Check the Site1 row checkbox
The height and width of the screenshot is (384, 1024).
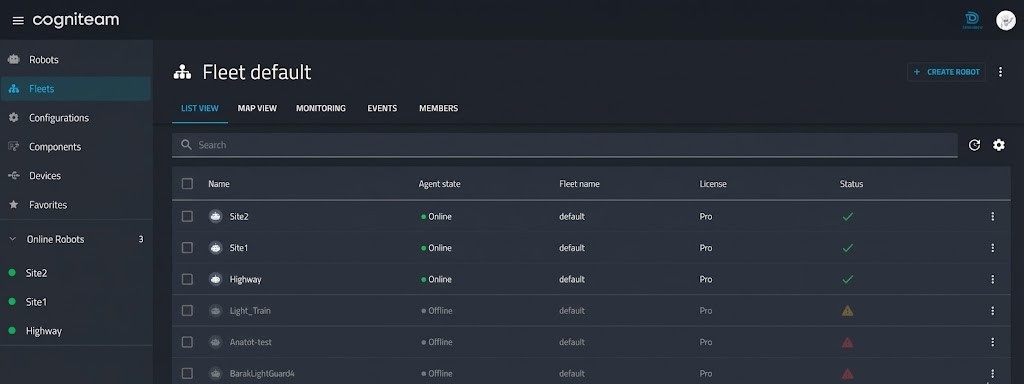click(187, 248)
